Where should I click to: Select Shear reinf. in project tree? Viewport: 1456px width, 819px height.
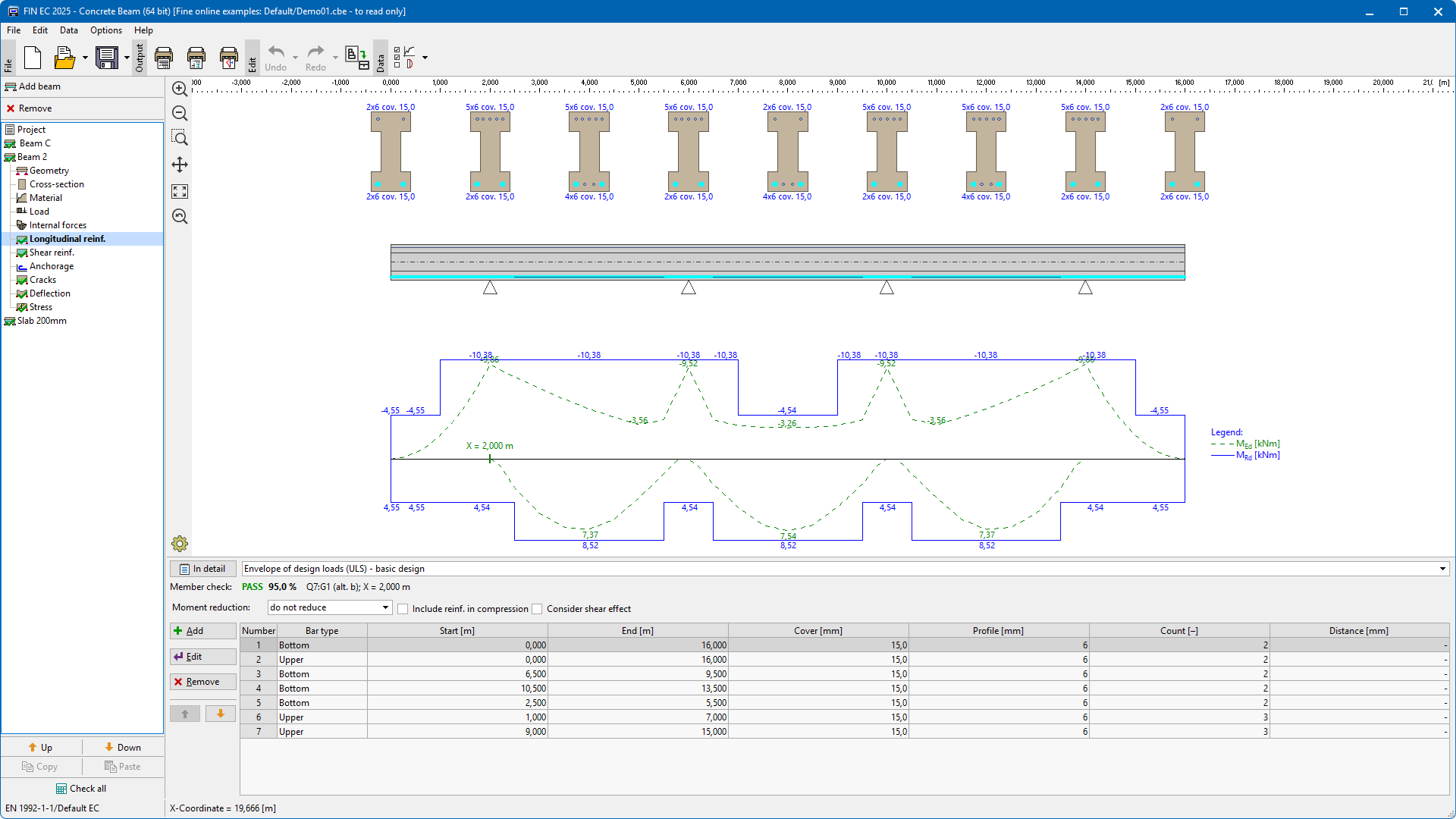tap(52, 253)
